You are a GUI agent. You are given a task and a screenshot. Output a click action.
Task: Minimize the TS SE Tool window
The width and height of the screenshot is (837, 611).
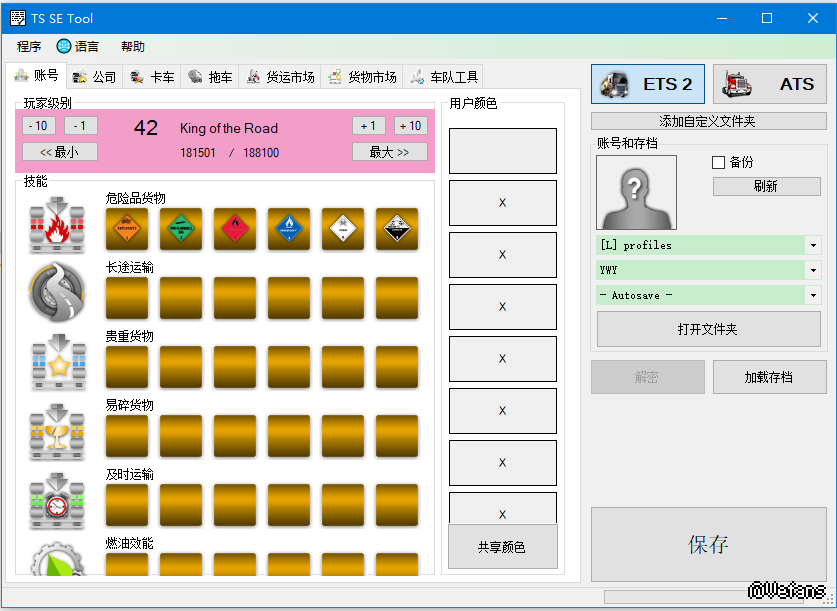722,18
